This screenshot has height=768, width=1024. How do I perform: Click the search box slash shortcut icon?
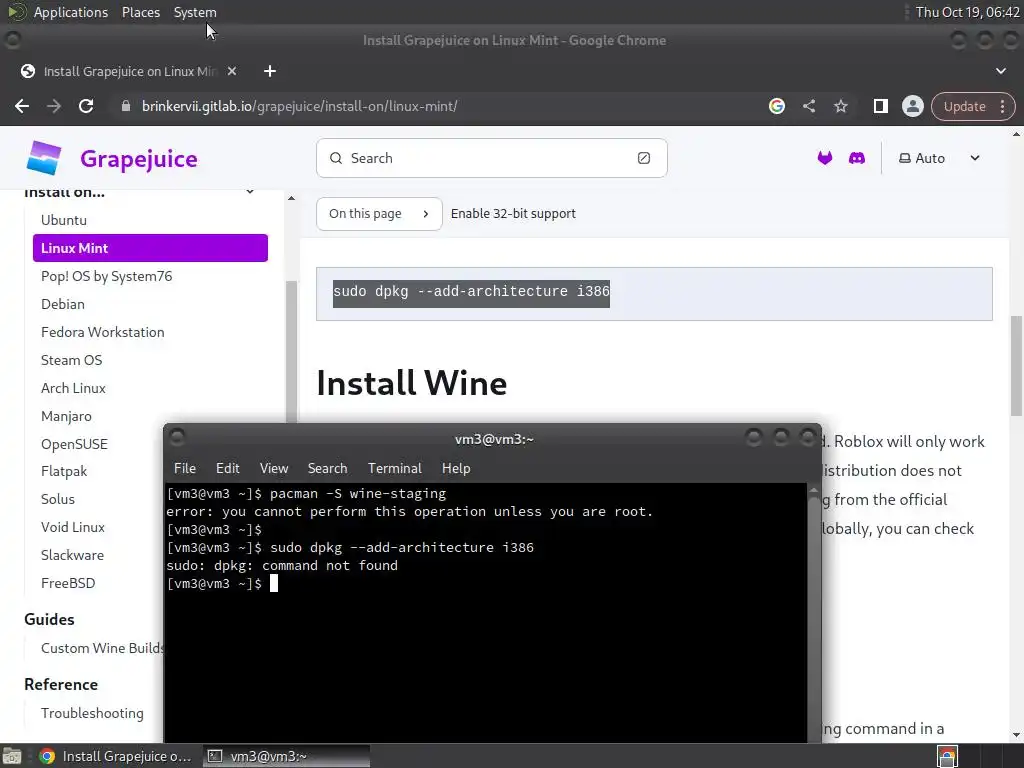point(644,158)
